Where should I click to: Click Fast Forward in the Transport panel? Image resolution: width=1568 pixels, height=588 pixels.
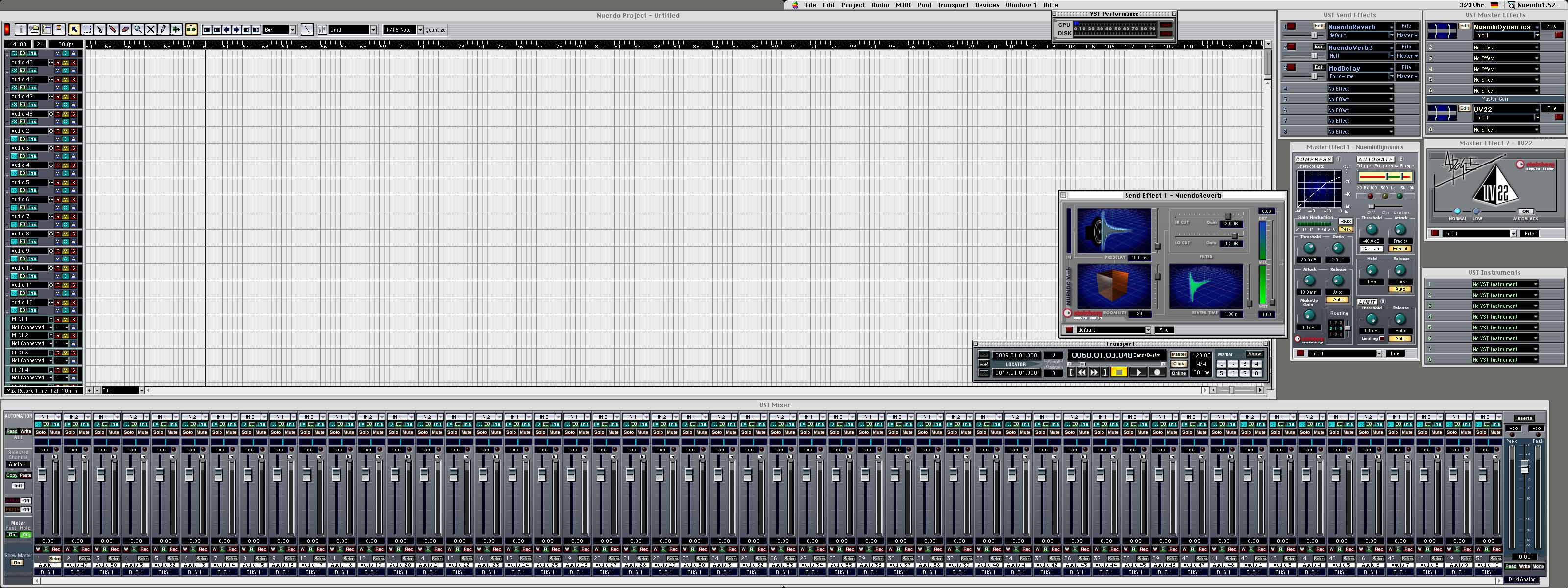click(1094, 372)
